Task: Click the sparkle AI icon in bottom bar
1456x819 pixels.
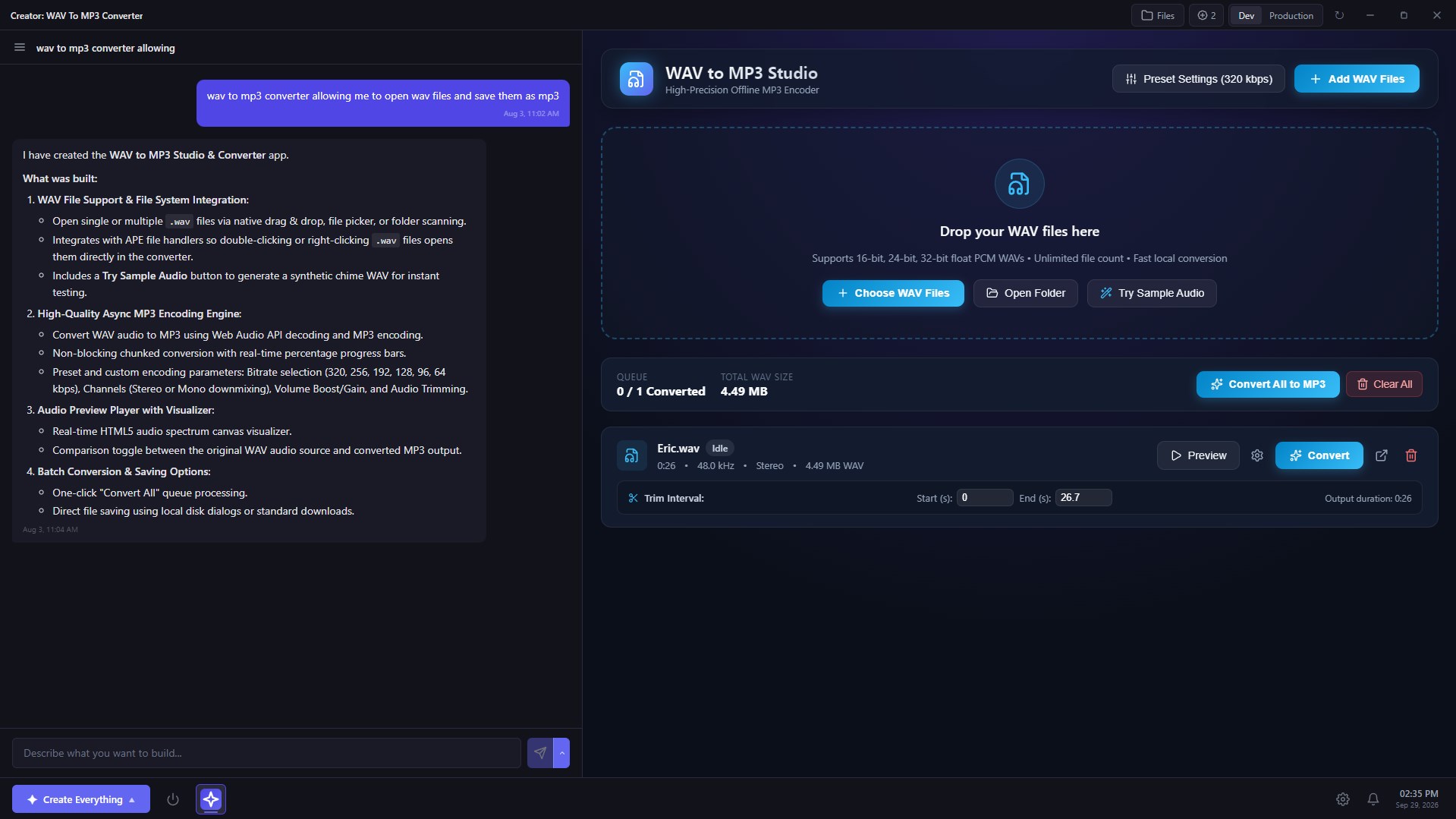Action: 211,799
